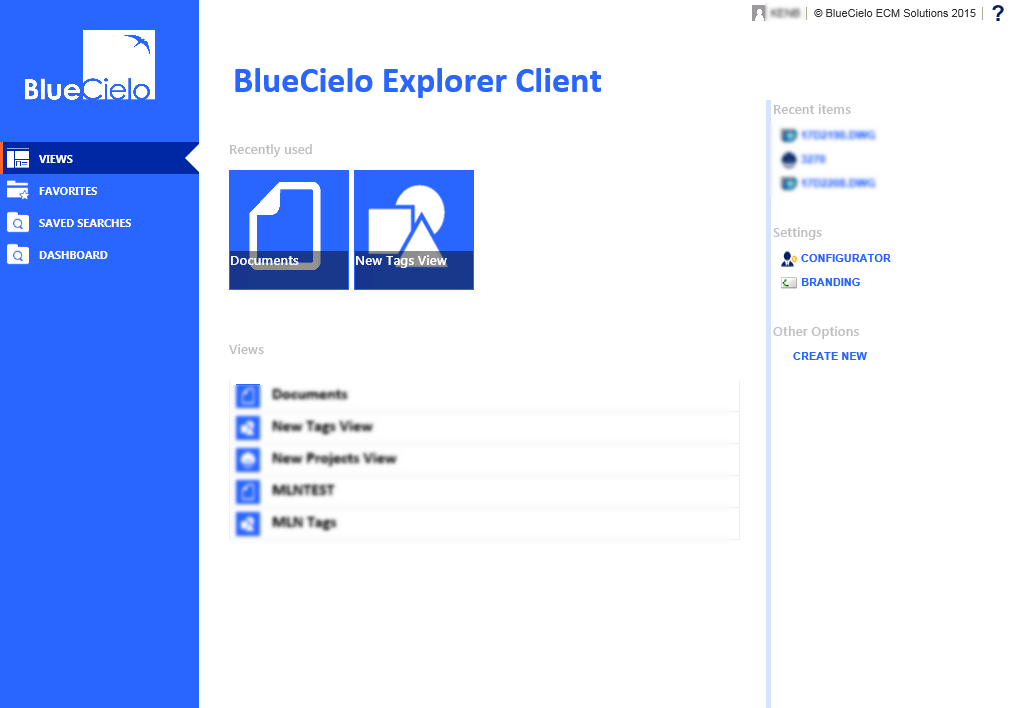Image resolution: width=1010 pixels, height=708 pixels.
Task: Open the third recent item DWG file
Action: click(837, 183)
